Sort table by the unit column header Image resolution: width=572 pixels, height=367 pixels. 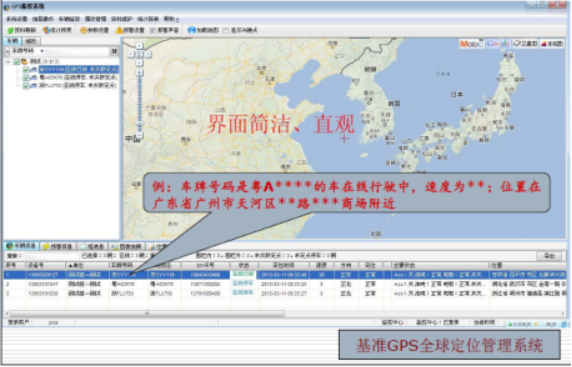click(87, 266)
